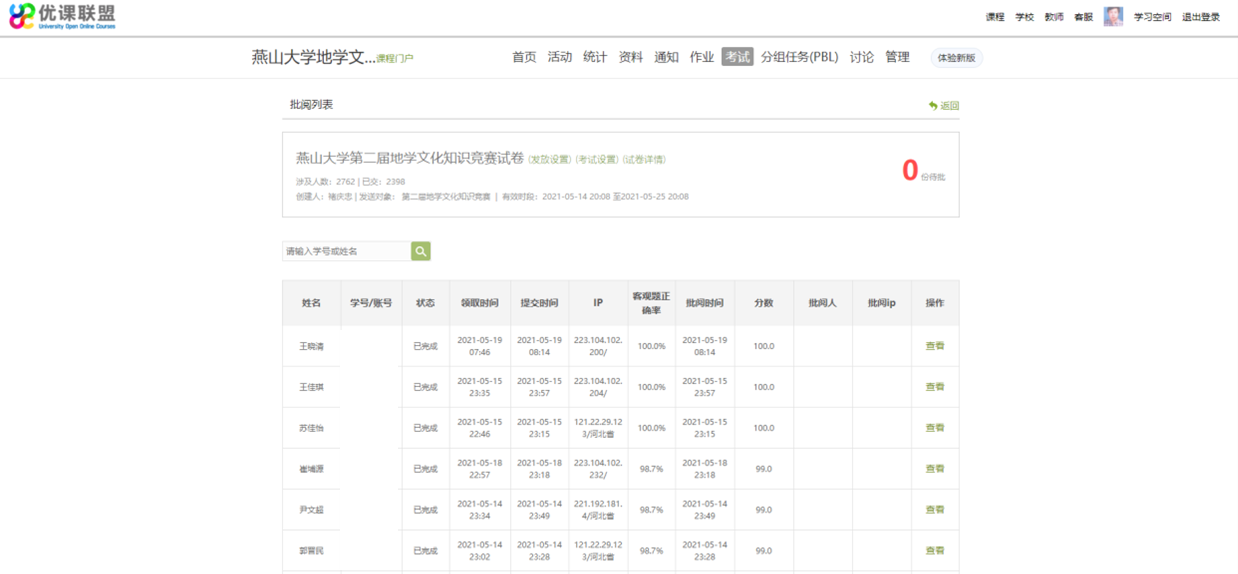The height and width of the screenshot is (574, 1238).
Task: Click 查看 for student 苏佳怡
Action: click(934, 428)
